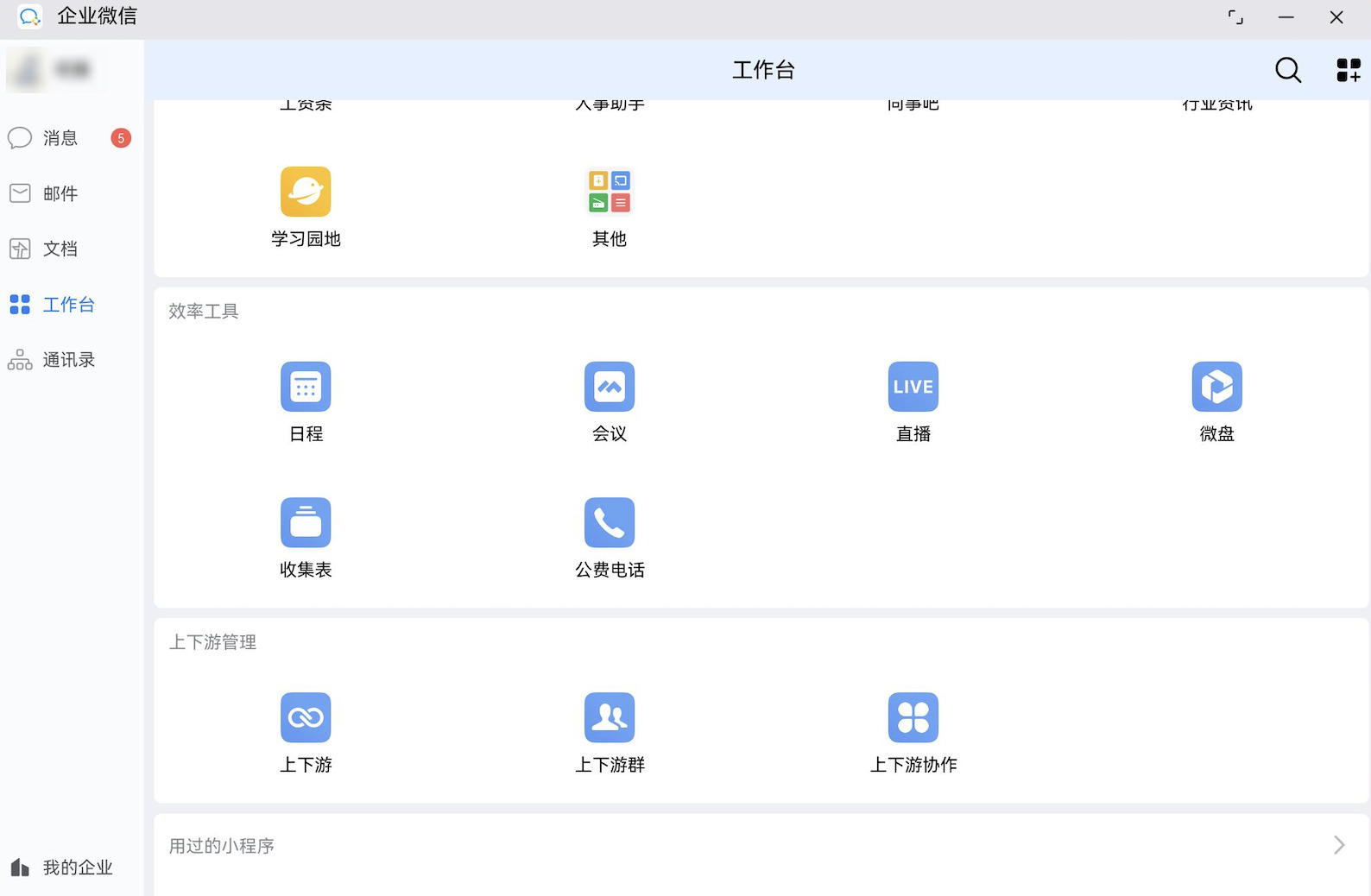This screenshot has height=896, width=1371.
Task: Go to 消息 messages tab
Action: (60, 138)
